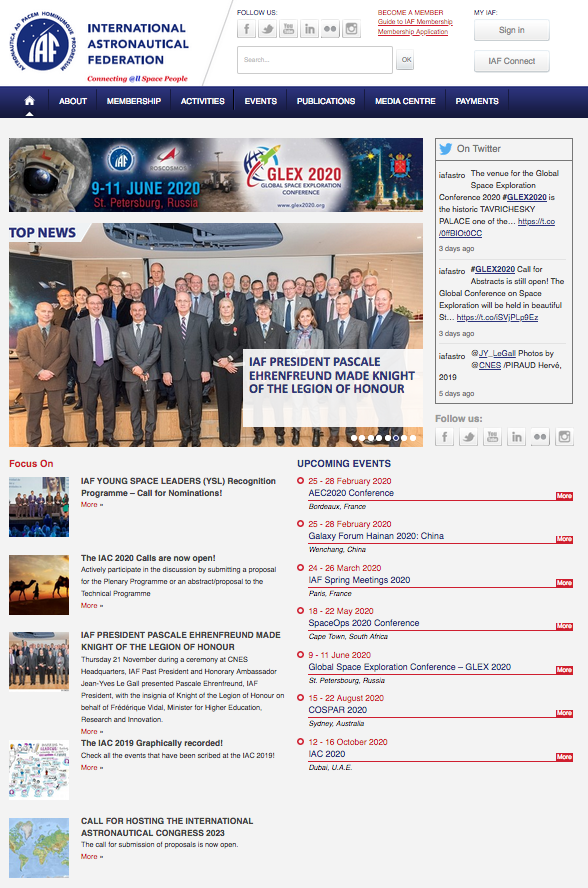Focus the Search input field
The height and width of the screenshot is (888, 588).
click(x=315, y=60)
